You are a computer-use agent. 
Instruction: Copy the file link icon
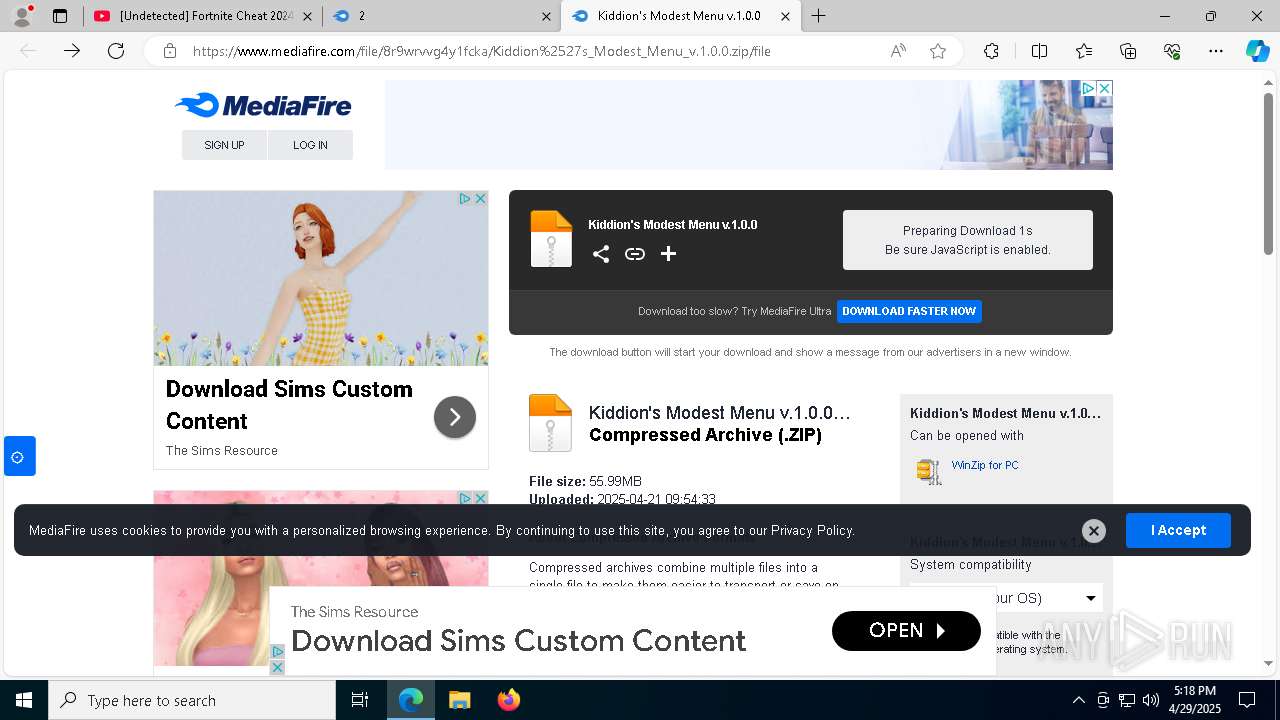[x=634, y=254]
